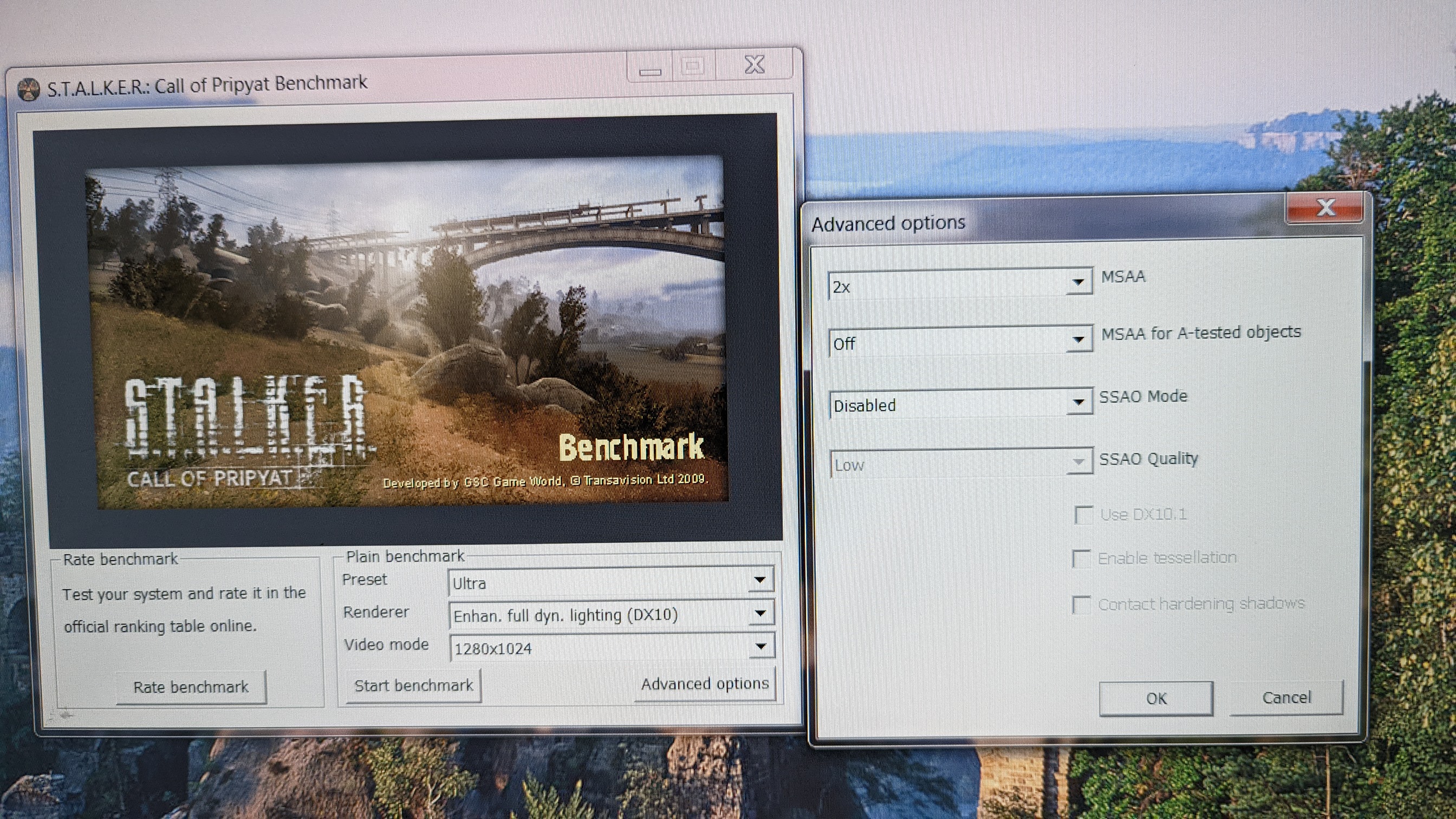The width and height of the screenshot is (1456, 819).
Task: Close the Advanced options dialog with X
Action: pos(1325,208)
